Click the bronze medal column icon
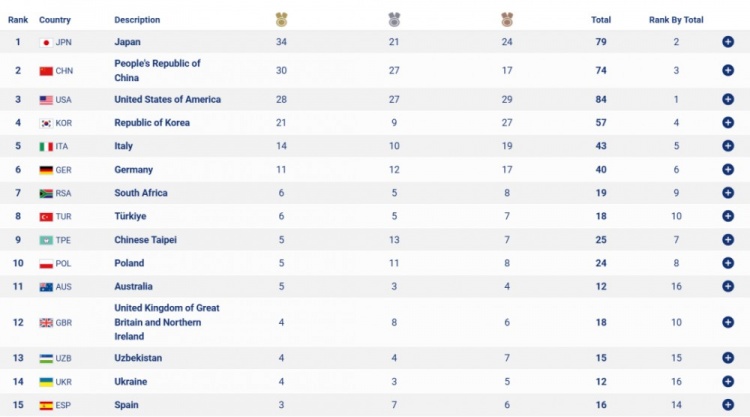750x417 pixels. [x=507, y=19]
